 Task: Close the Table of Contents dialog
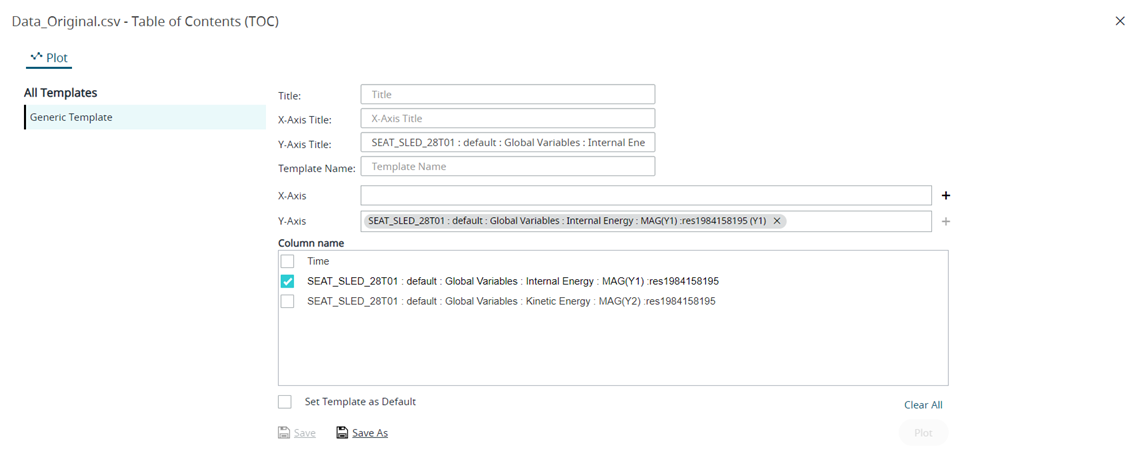(x=1119, y=21)
